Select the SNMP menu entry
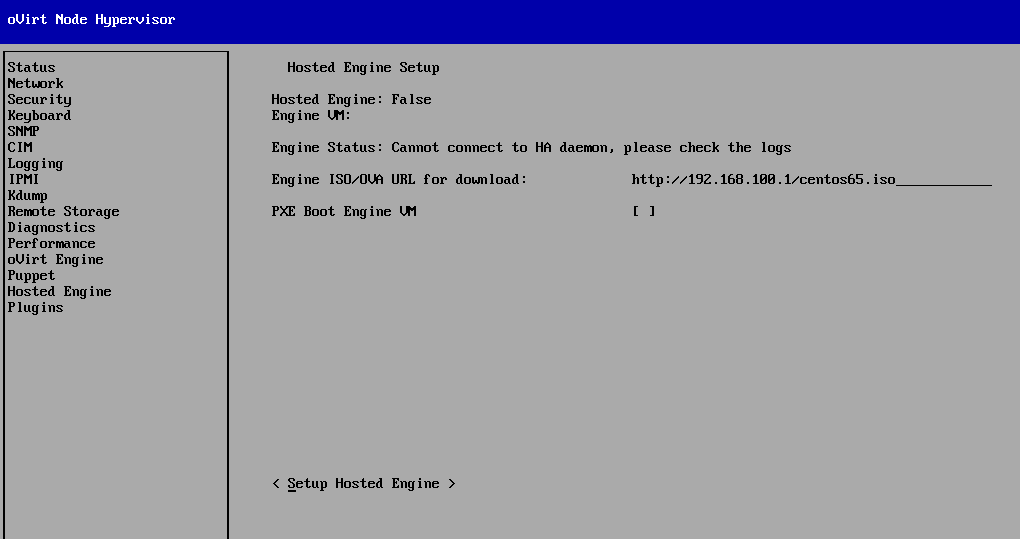The image size is (1020, 539). tap(23, 131)
